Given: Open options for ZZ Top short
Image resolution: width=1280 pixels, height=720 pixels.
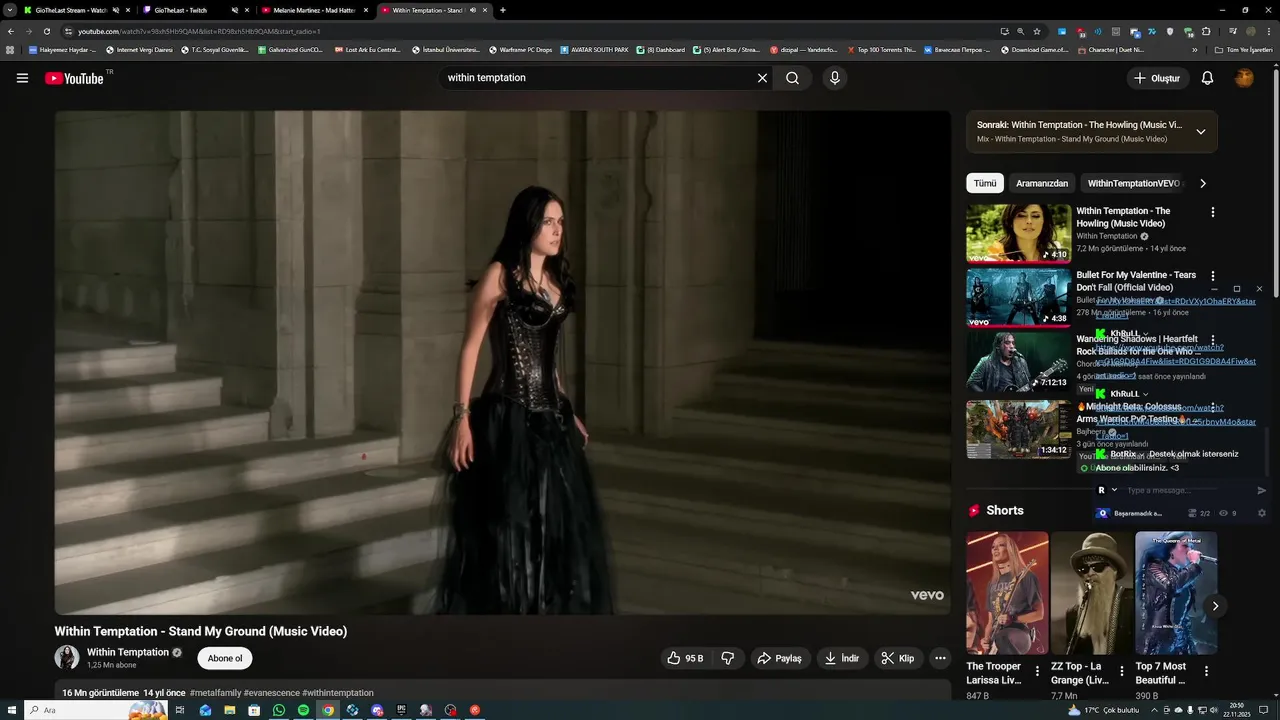Looking at the screenshot, I should pyautogui.click(x=1122, y=672).
